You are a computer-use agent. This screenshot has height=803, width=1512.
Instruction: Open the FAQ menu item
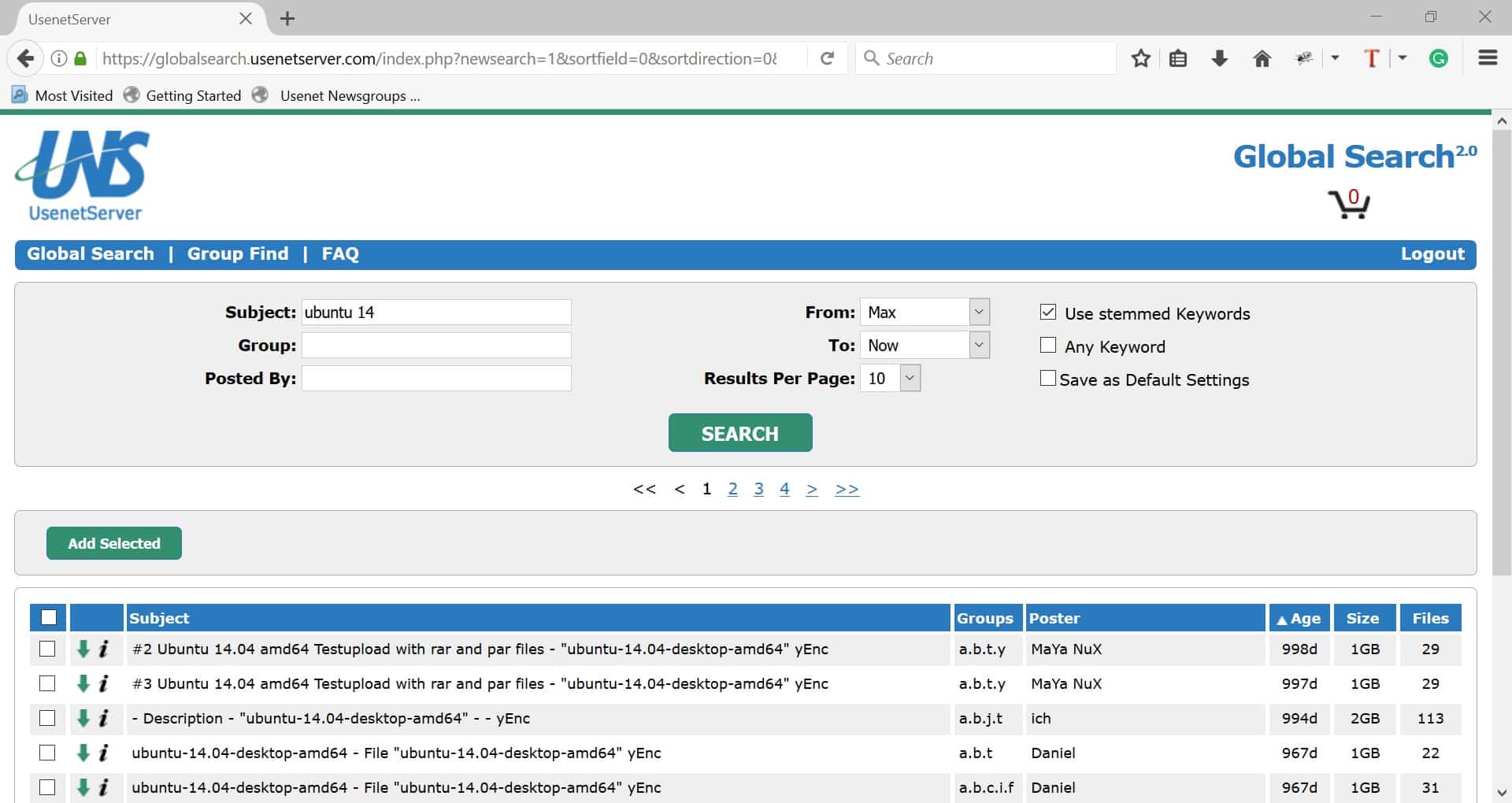coord(339,254)
